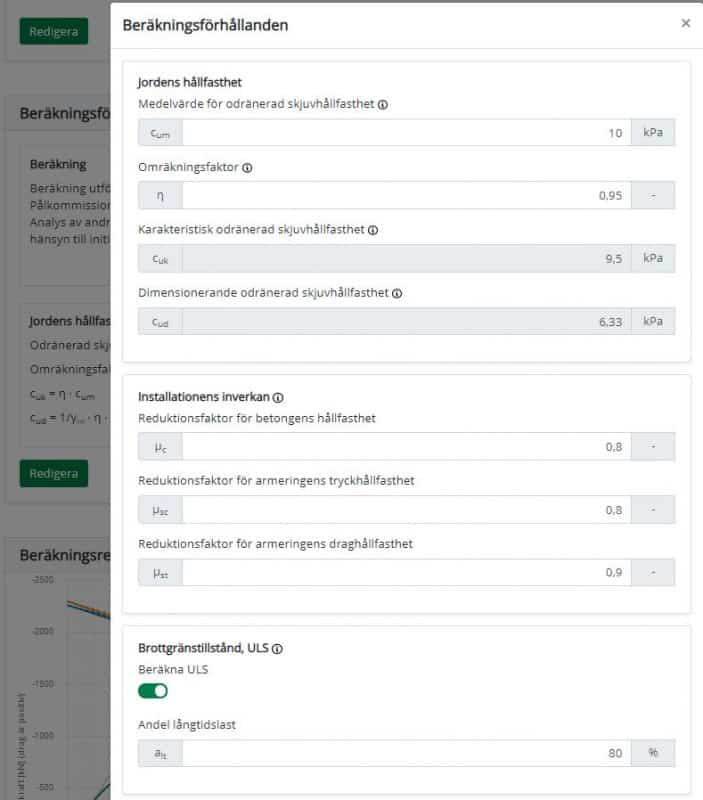Click the Jordens hållfasthet section heading
703x800 pixels.
pyautogui.click(x=189, y=82)
